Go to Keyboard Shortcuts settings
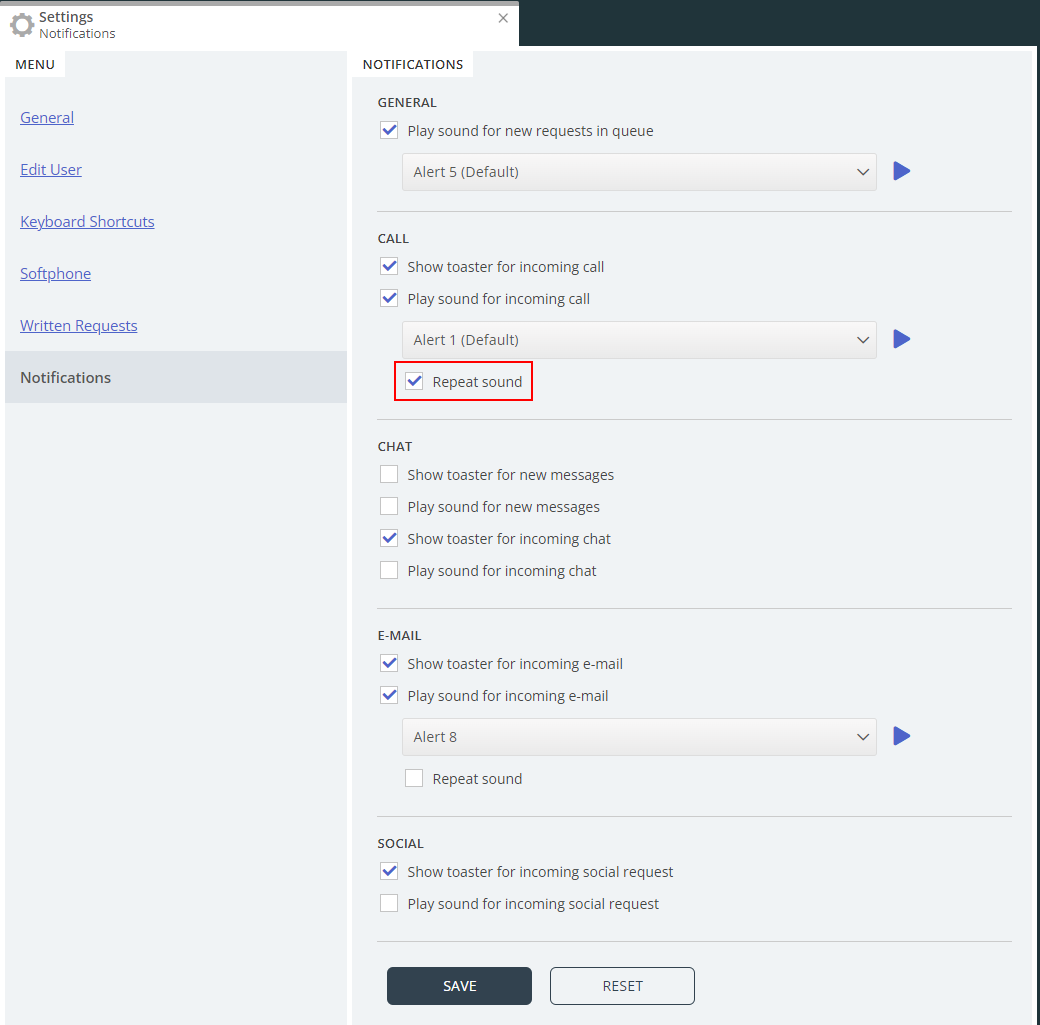This screenshot has width=1040, height=1025. [x=87, y=221]
